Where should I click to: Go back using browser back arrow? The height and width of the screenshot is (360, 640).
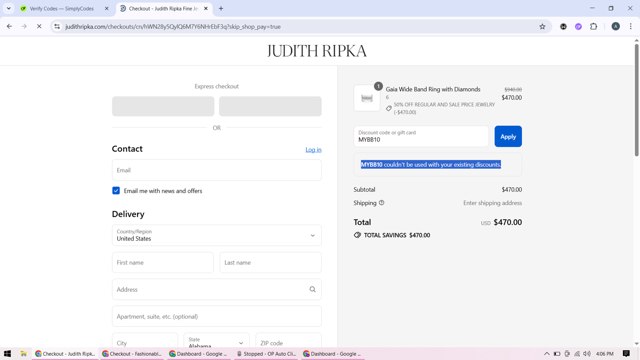9,27
